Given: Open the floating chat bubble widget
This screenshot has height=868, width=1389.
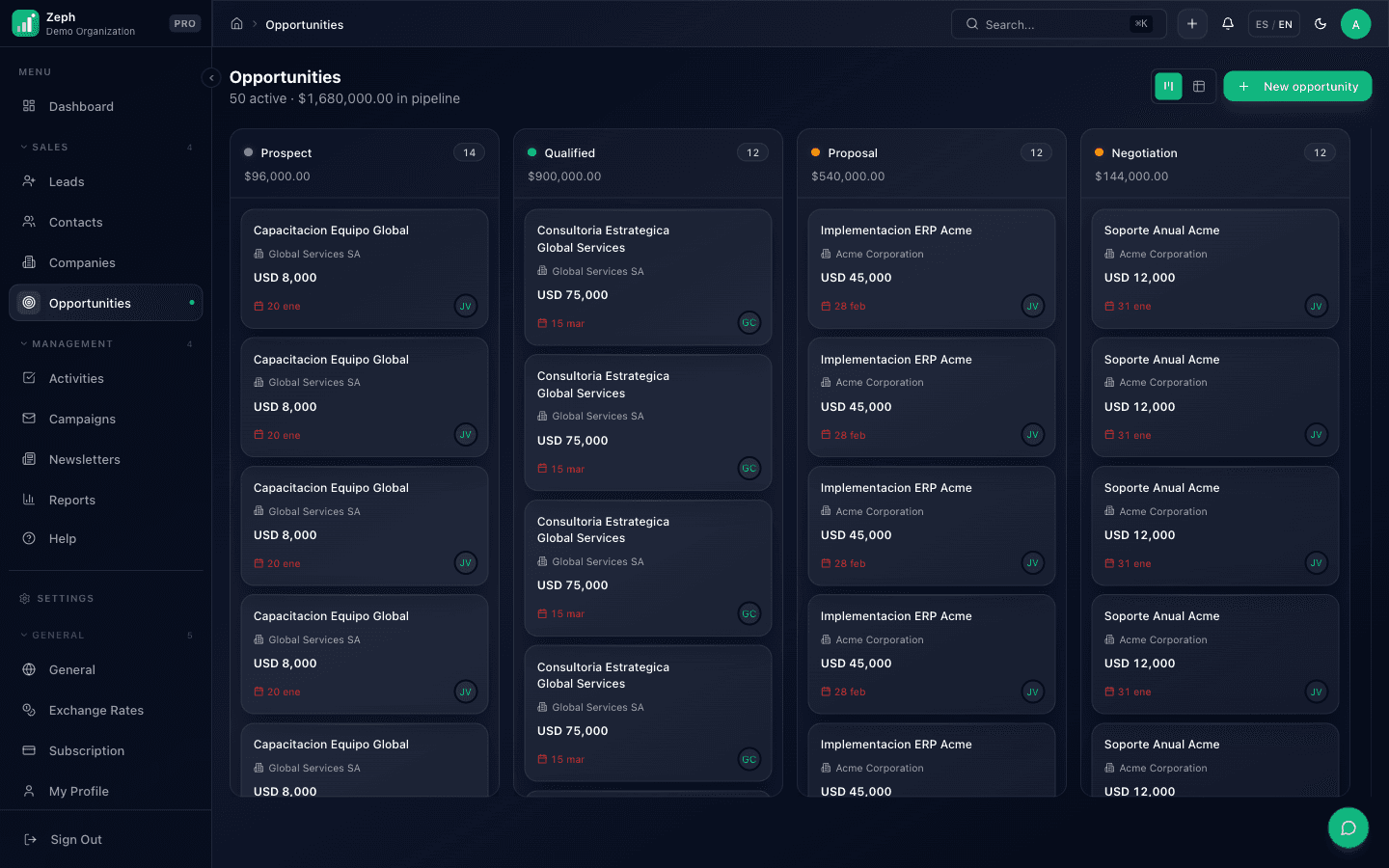Looking at the screenshot, I should [1348, 827].
